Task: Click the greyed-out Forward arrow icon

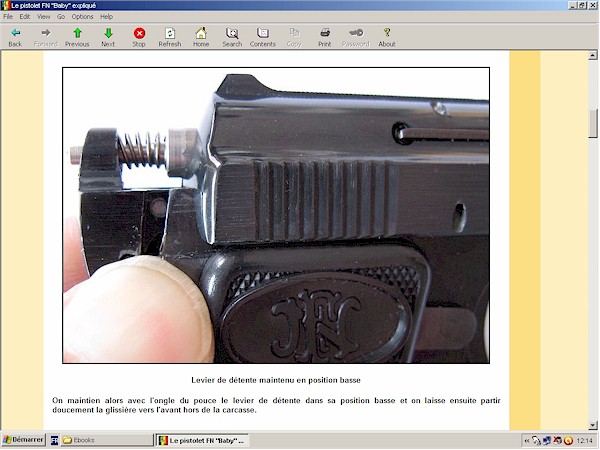Action: click(46, 33)
